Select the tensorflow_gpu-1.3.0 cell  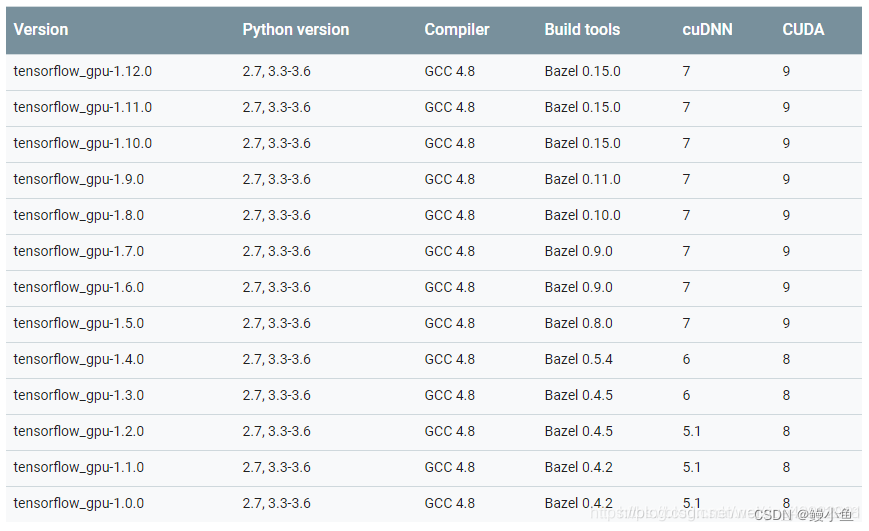pyautogui.click(x=79, y=396)
